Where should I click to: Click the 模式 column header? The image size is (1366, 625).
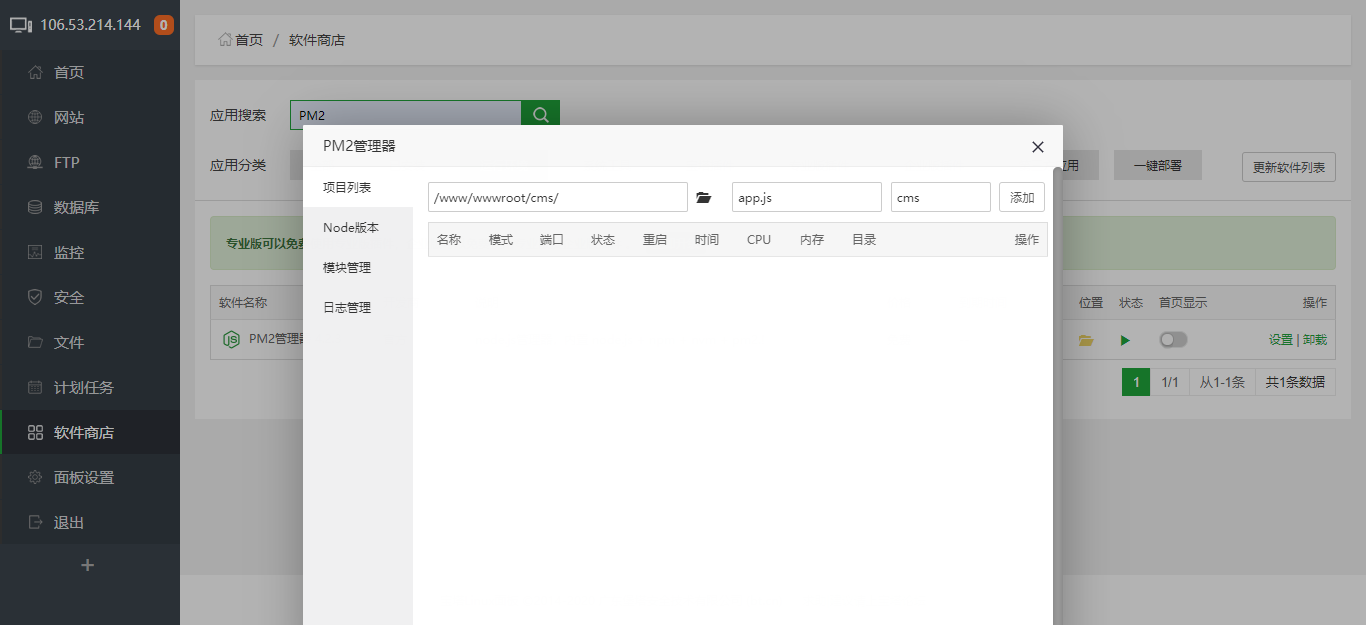click(501, 240)
